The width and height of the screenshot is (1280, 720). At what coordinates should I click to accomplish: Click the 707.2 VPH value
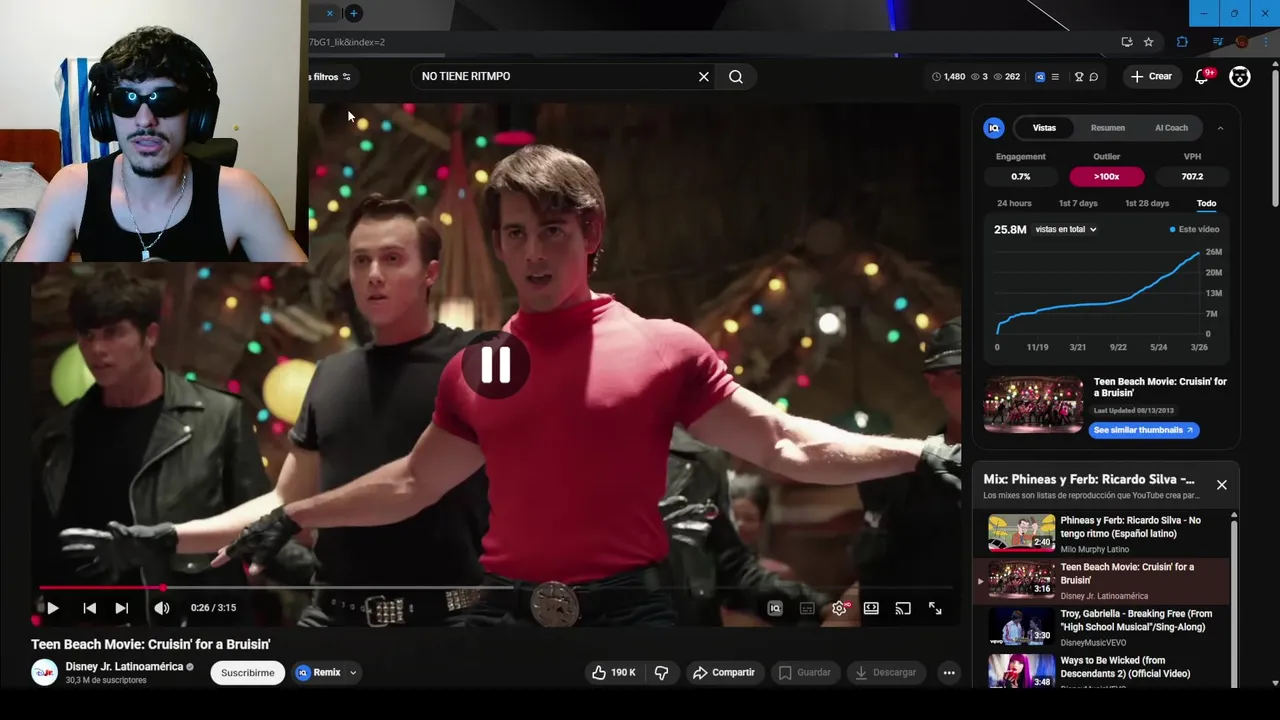tap(1192, 177)
